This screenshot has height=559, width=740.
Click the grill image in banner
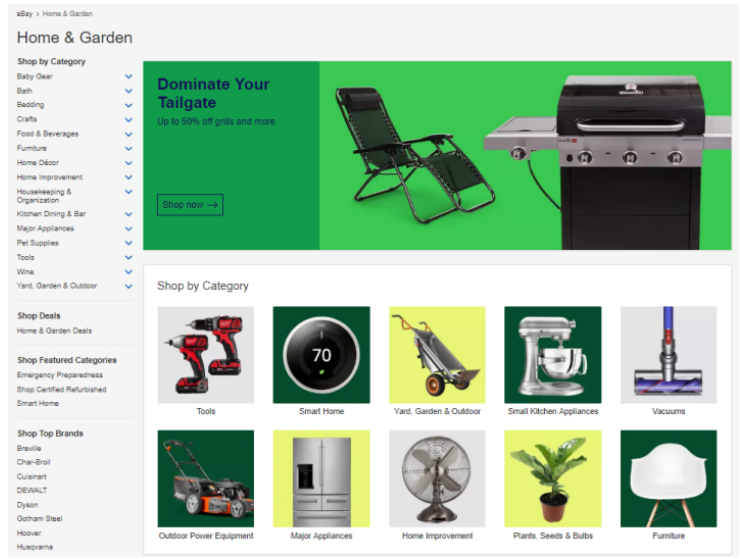609,161
